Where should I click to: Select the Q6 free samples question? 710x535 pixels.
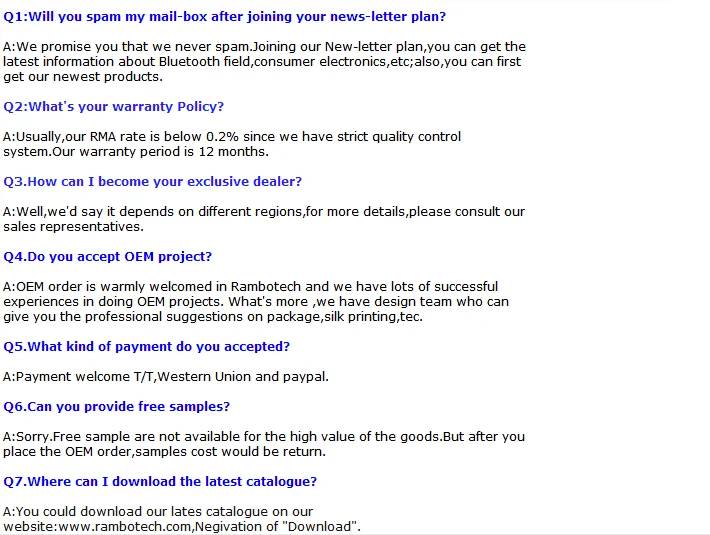116,407
